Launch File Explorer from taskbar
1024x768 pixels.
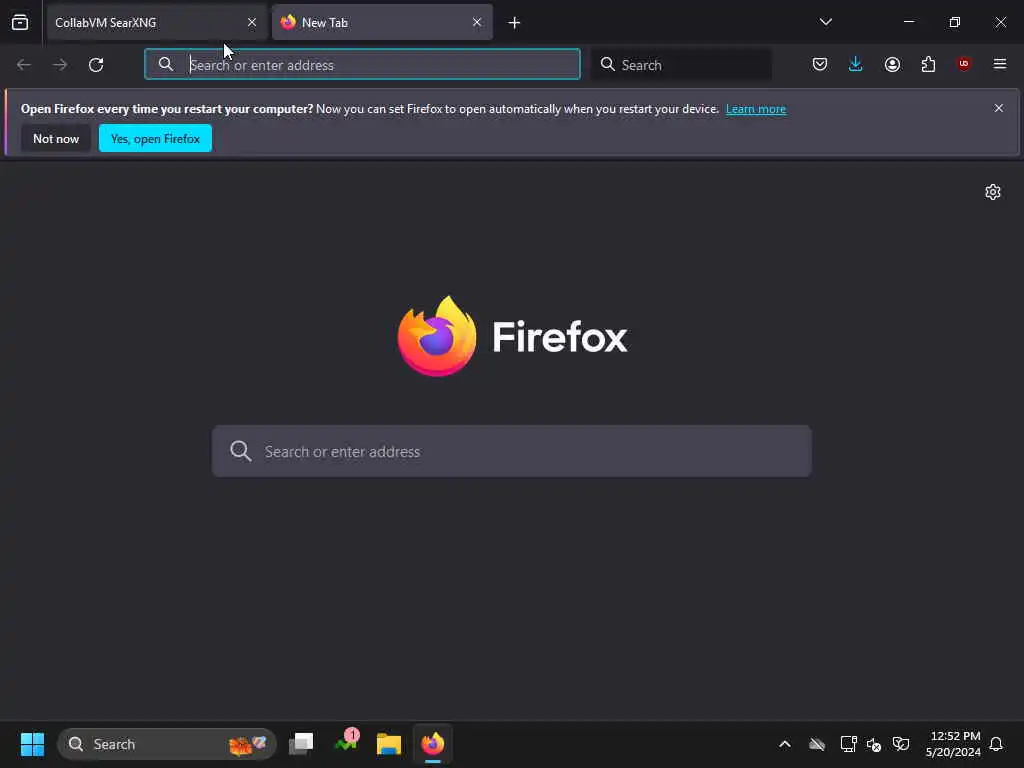[389, 744]
